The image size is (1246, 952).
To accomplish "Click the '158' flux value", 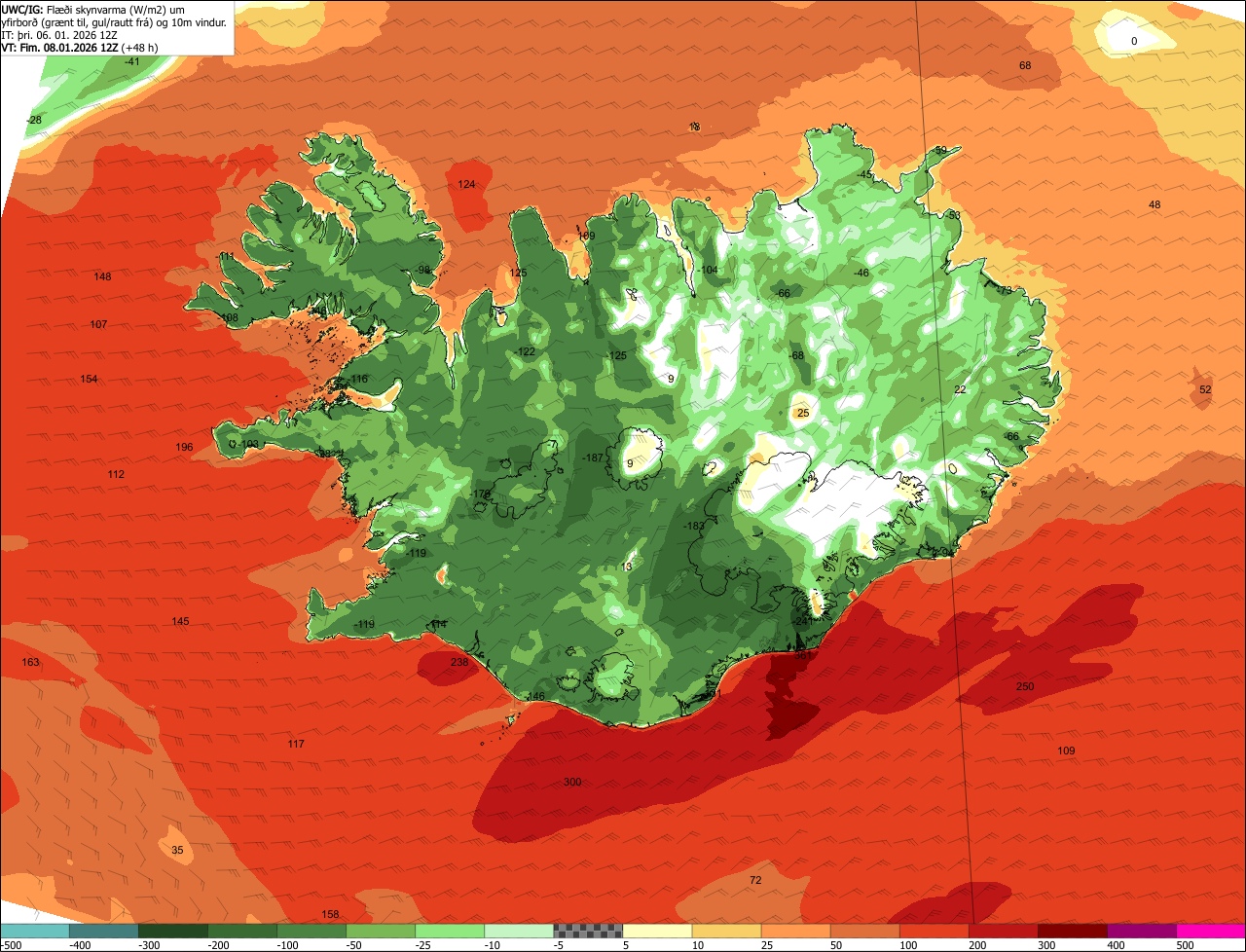I will tap(330, 914).
